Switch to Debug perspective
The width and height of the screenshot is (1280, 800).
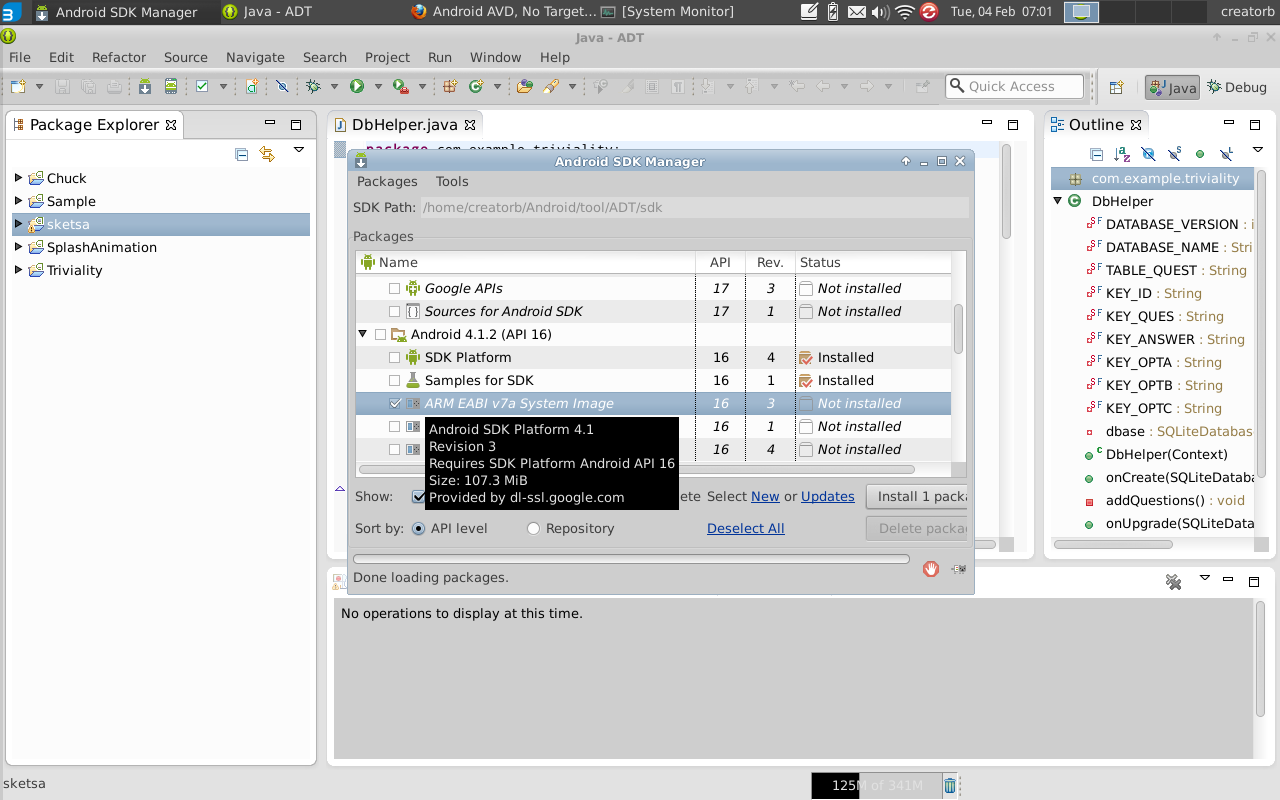(1237, 87)
